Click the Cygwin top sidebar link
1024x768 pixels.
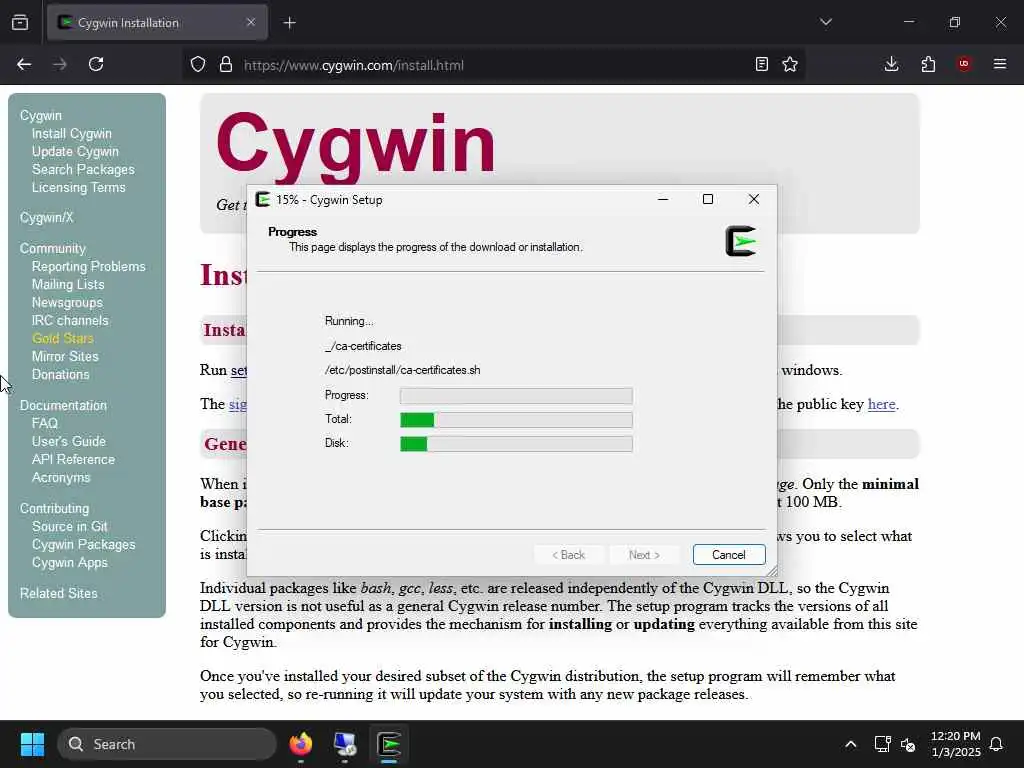pyautogui.click(x=40, y=116)
